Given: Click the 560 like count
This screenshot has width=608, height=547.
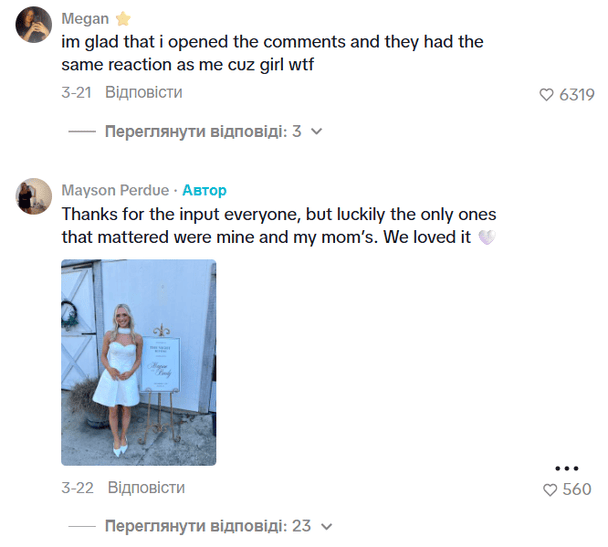Looking at the screenshot, I should coord(577,490).
